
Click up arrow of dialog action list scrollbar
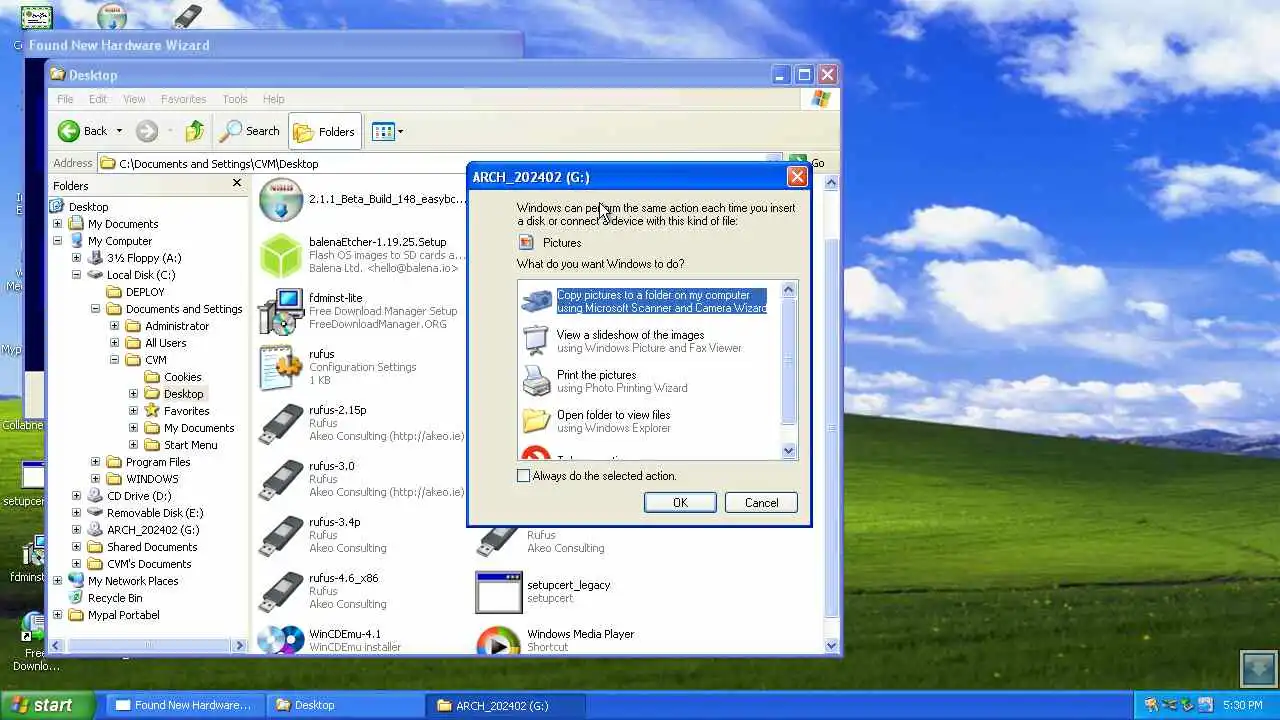point(789,290)
